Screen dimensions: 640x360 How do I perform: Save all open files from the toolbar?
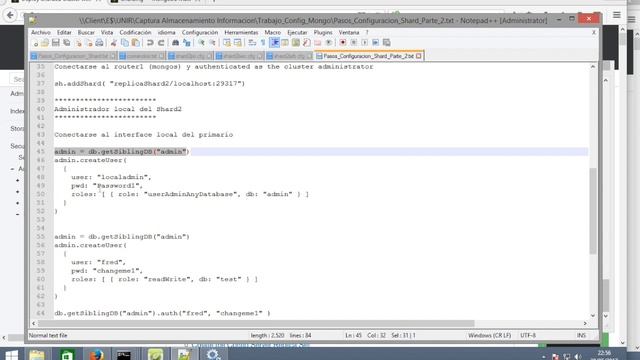click(67, 43)
